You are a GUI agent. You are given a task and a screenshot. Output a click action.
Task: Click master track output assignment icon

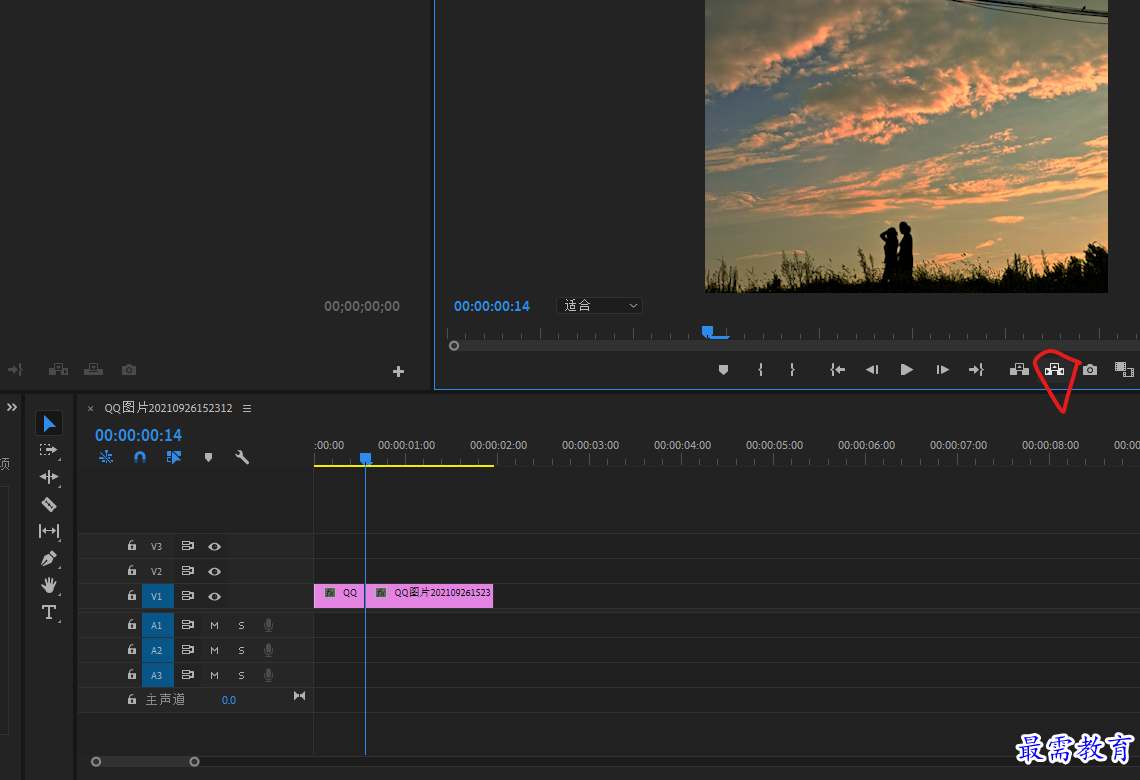pyautogui.click(x=299, y=696)
